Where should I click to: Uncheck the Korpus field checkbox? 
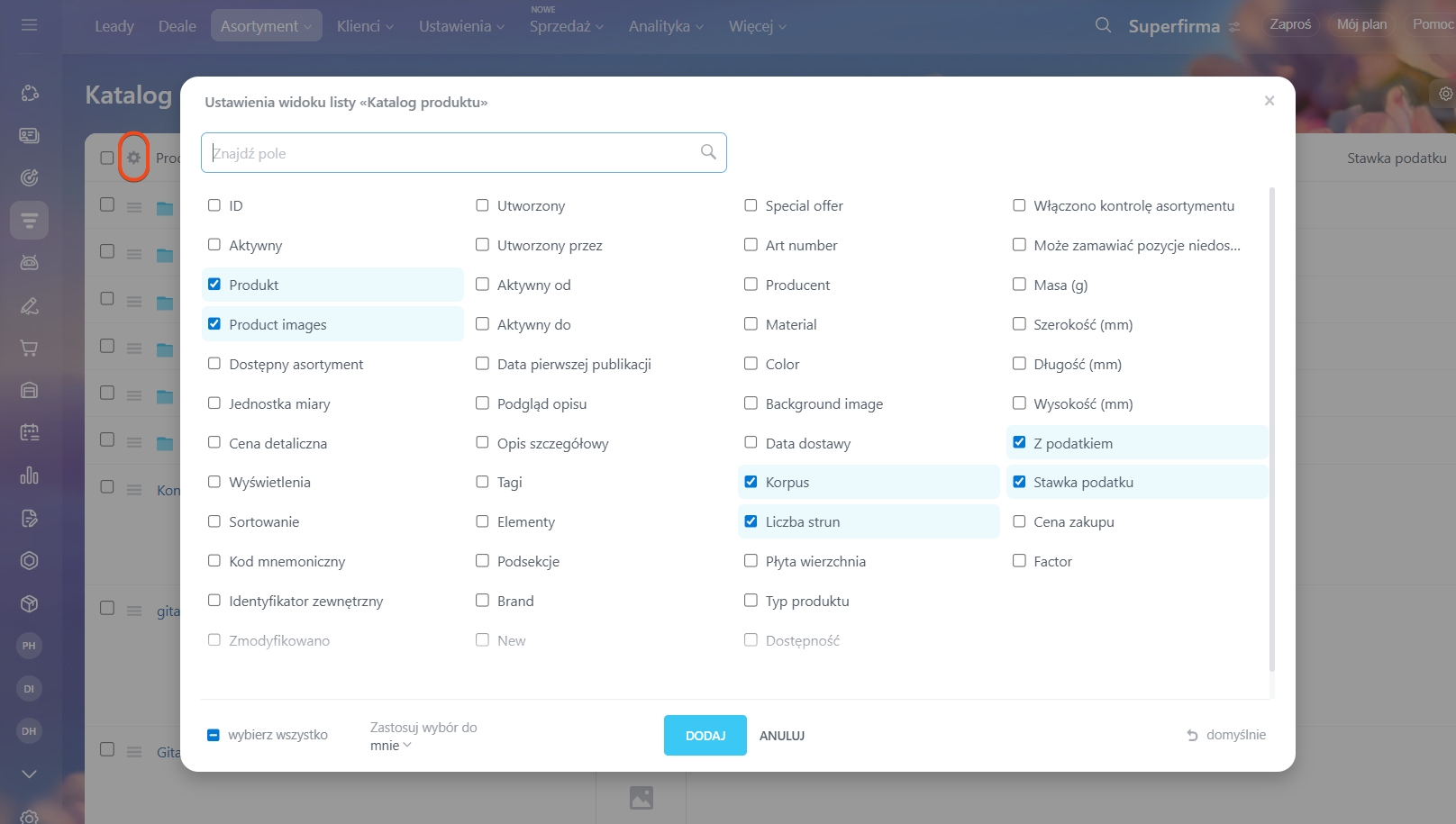pos(751,482)
